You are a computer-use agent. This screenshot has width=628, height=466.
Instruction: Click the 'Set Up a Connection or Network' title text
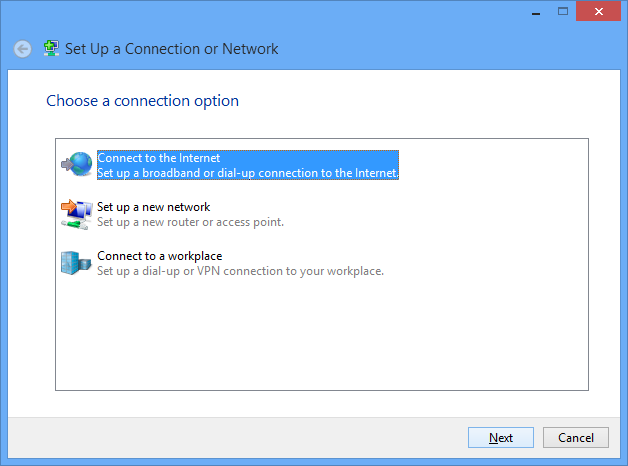pos(171,49)
